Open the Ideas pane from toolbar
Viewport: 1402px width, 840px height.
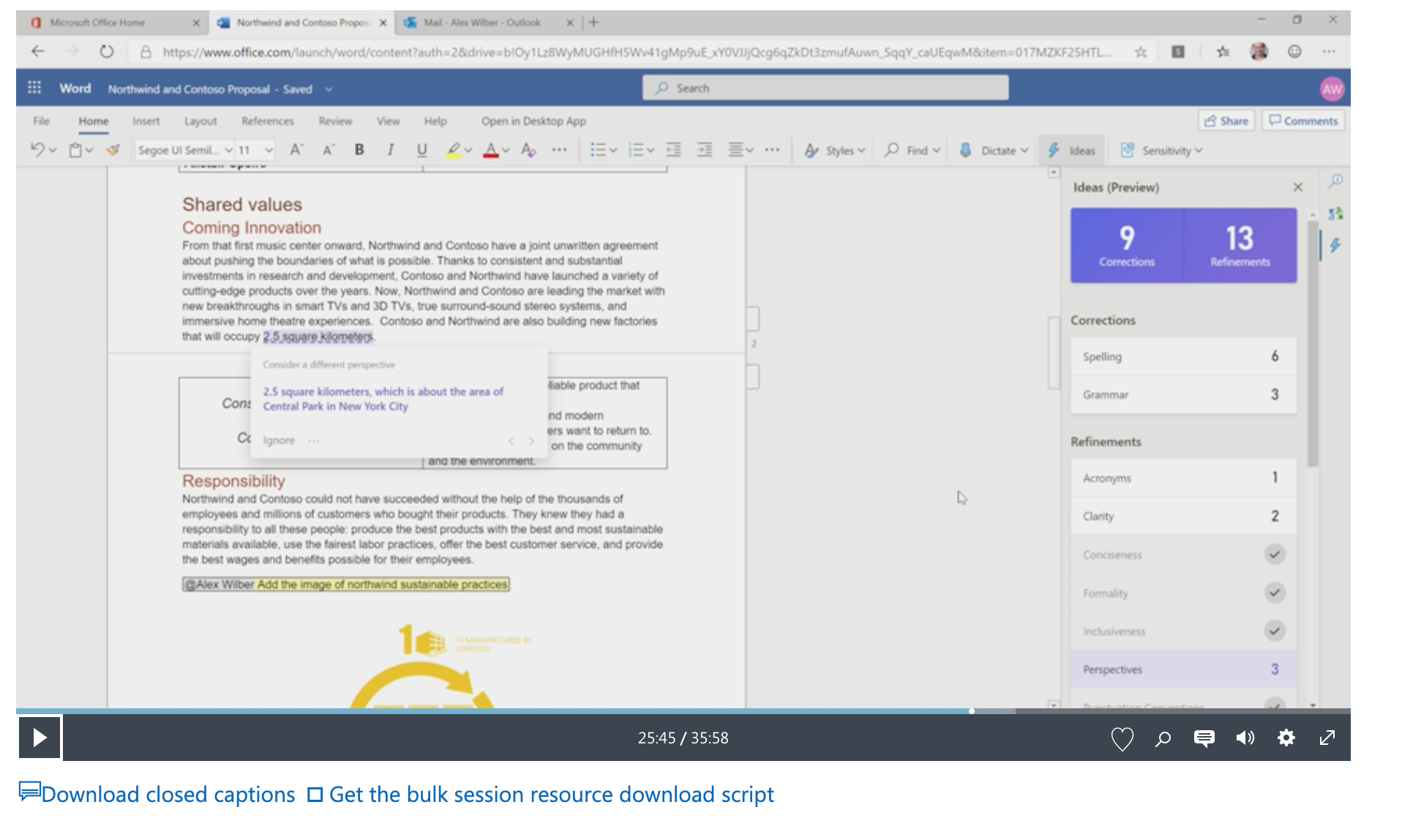[x=1071, y=150]
